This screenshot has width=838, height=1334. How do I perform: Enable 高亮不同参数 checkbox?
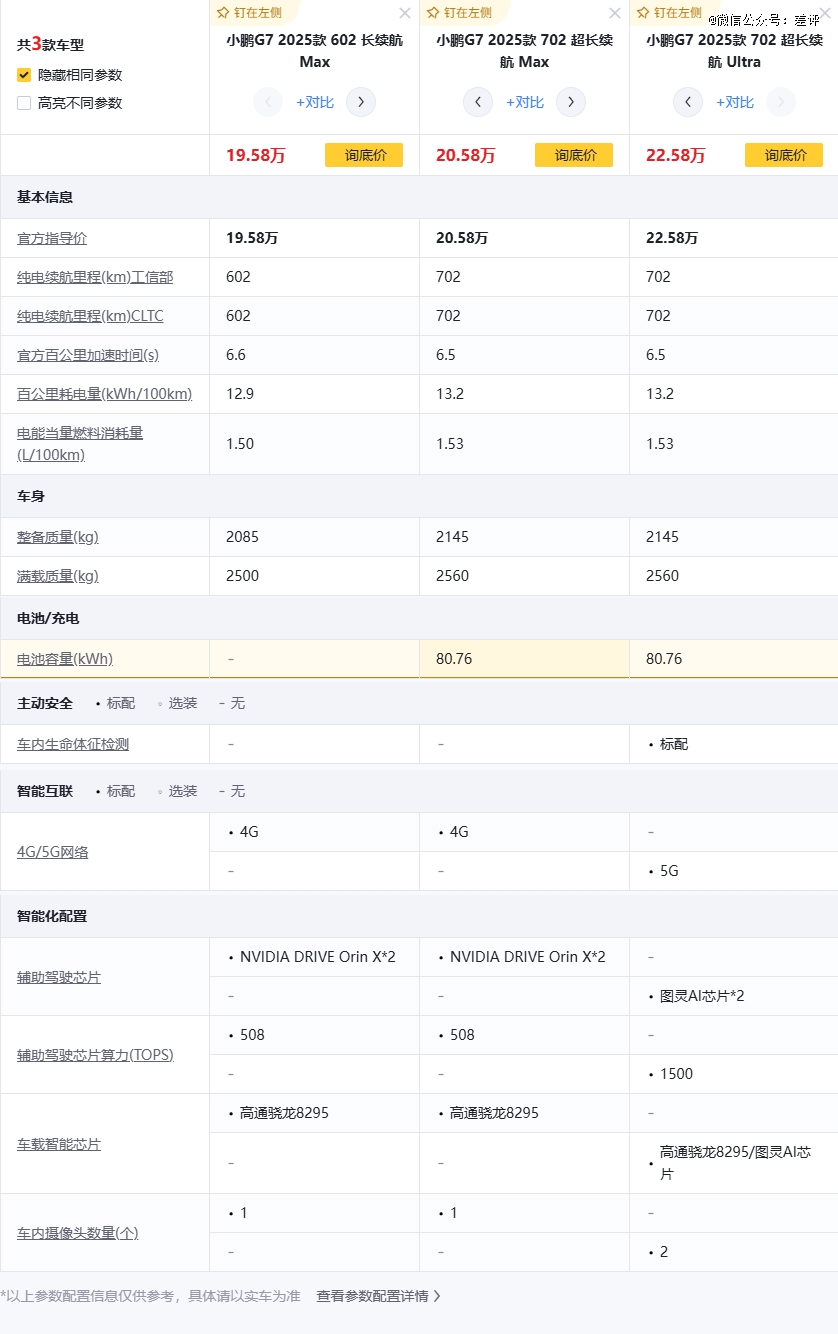(24, 103)
